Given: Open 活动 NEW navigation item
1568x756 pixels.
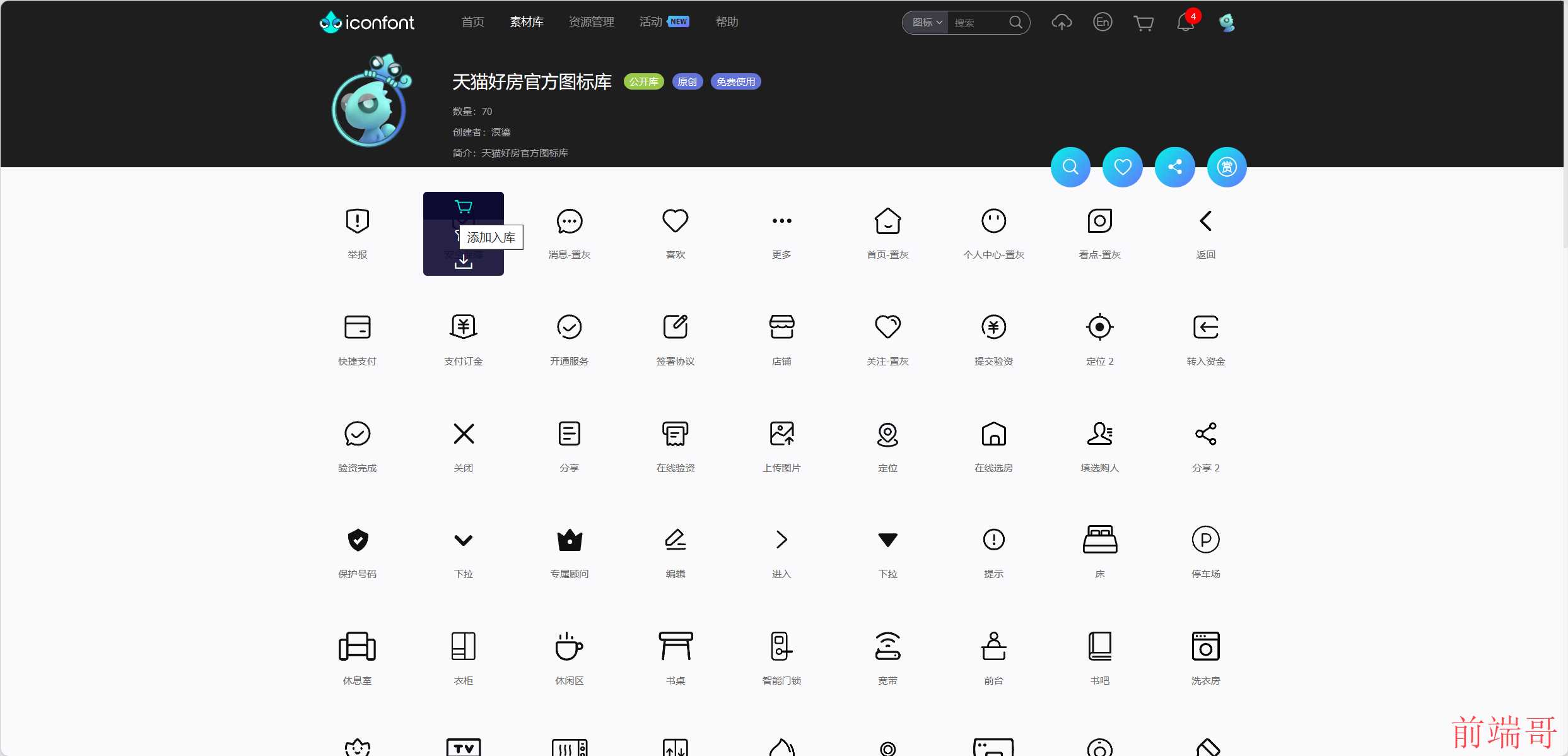Looking at the screenshot, I should click(664, 22).
